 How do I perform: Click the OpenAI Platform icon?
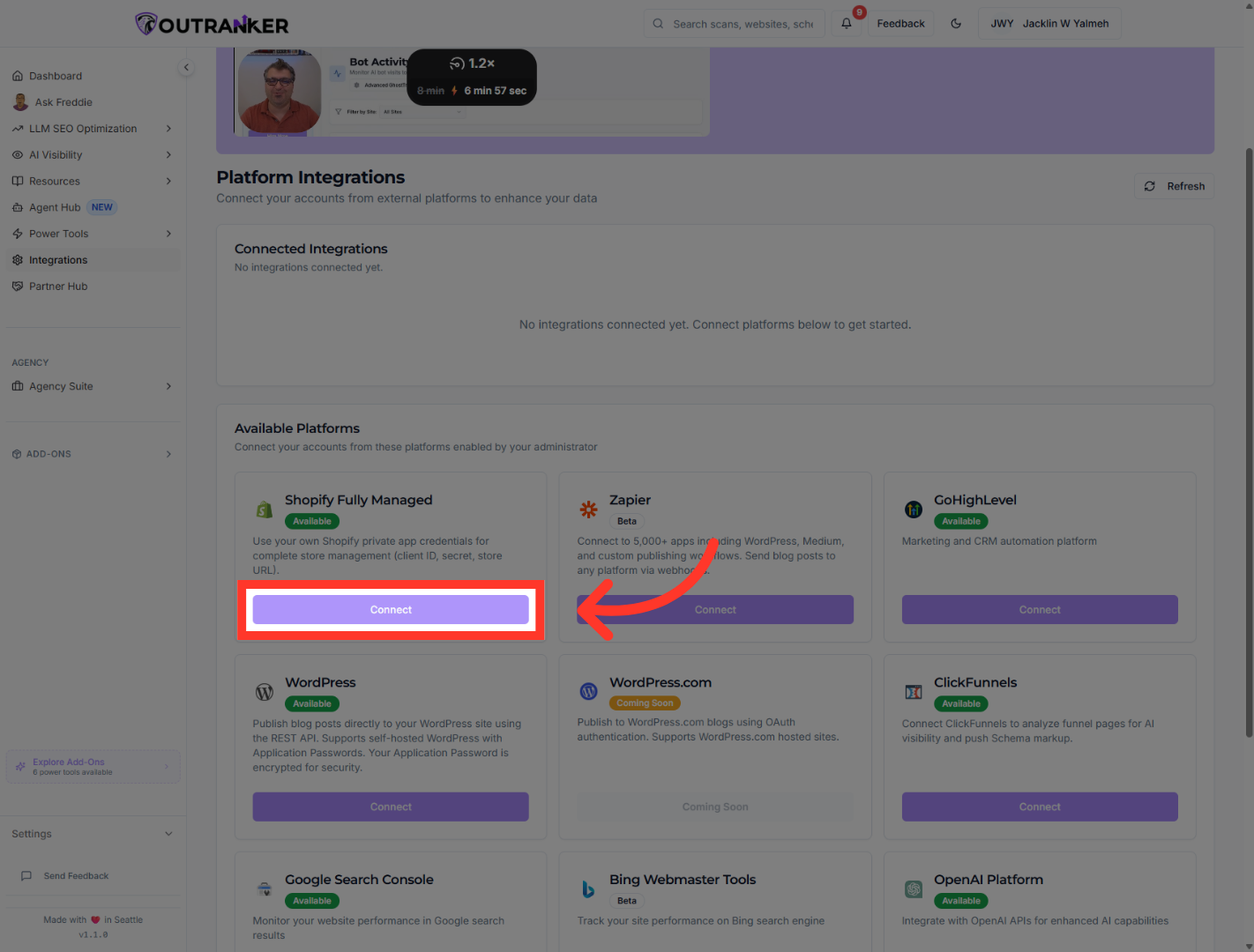tap(914, 889)
